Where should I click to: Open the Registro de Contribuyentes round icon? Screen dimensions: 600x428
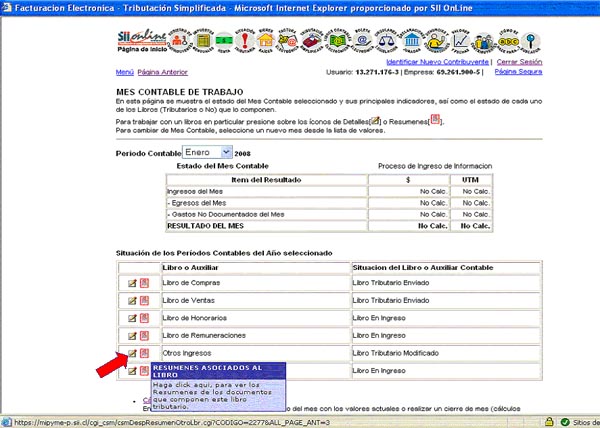(x=180, y=41)
